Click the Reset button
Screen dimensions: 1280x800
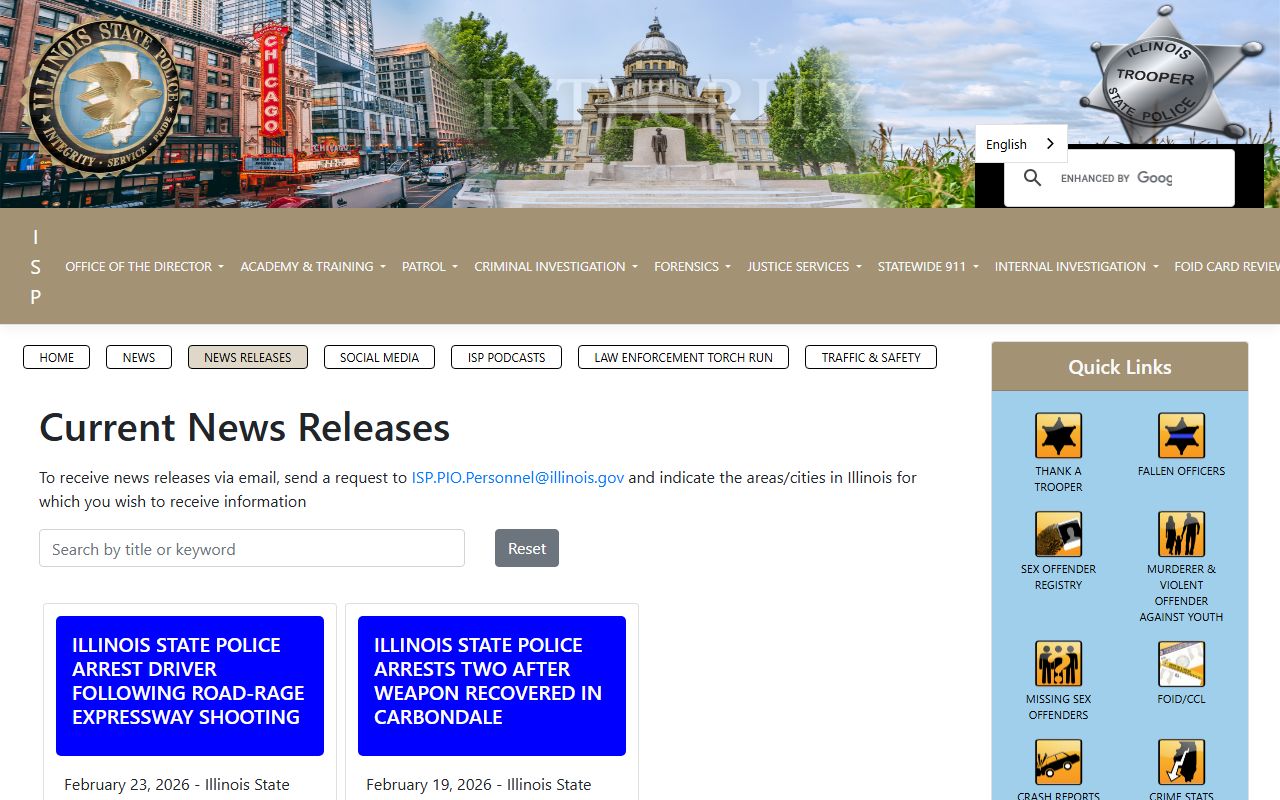coord(527,548)
